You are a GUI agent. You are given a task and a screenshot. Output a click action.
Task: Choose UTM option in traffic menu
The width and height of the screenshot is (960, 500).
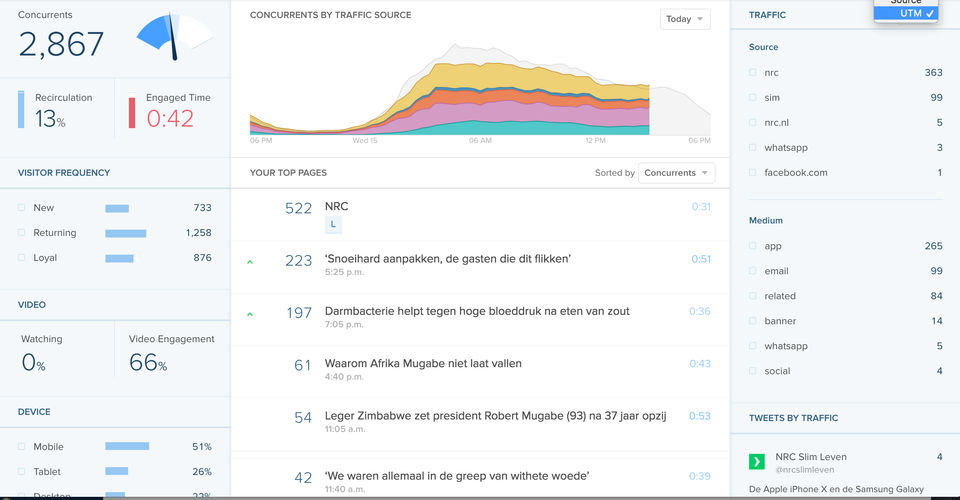click(x=905, y=13)
